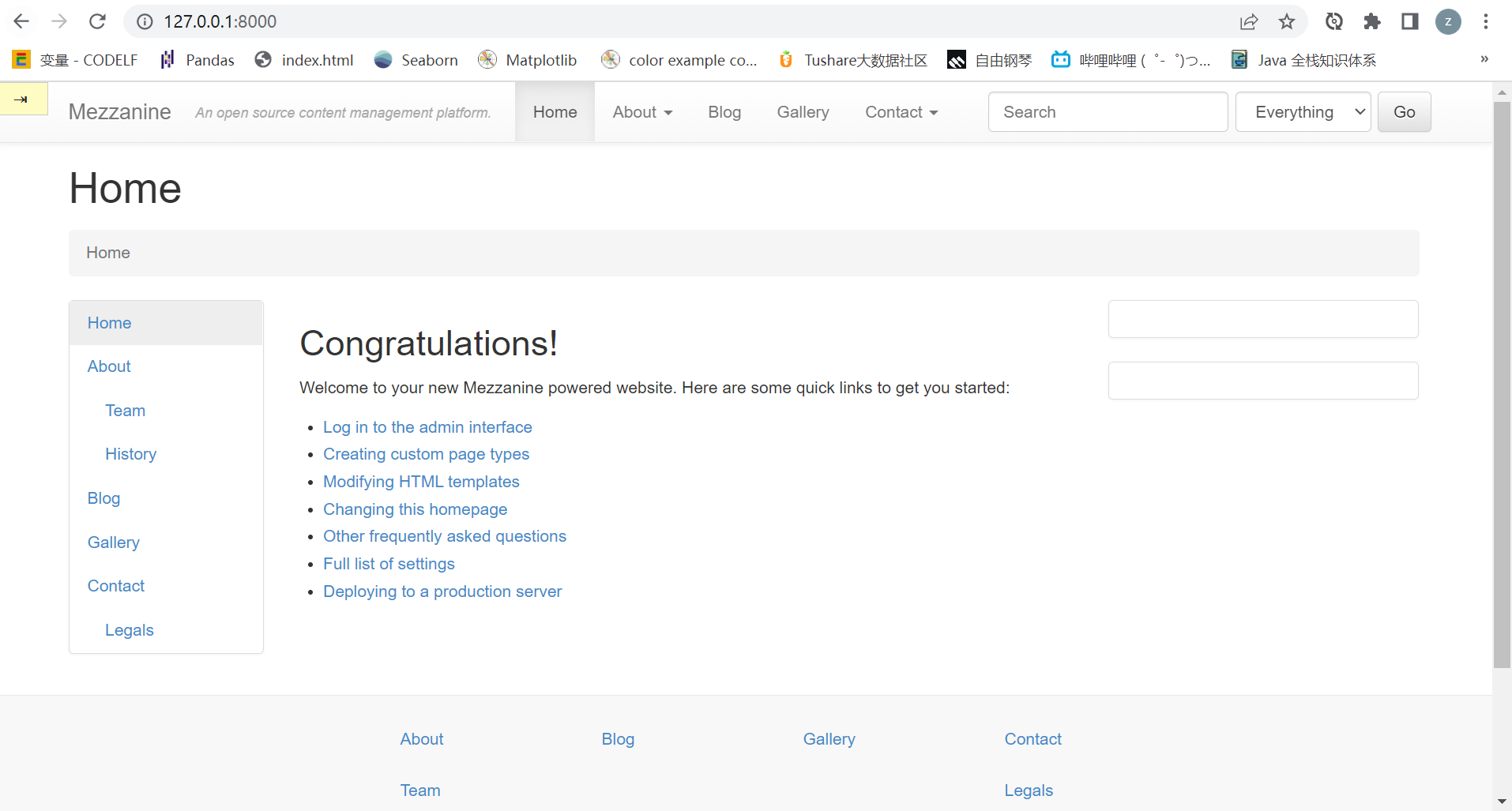Open the profile avatar menu
This screenshot has height=811, width=1512.
tap(1448, 21)
